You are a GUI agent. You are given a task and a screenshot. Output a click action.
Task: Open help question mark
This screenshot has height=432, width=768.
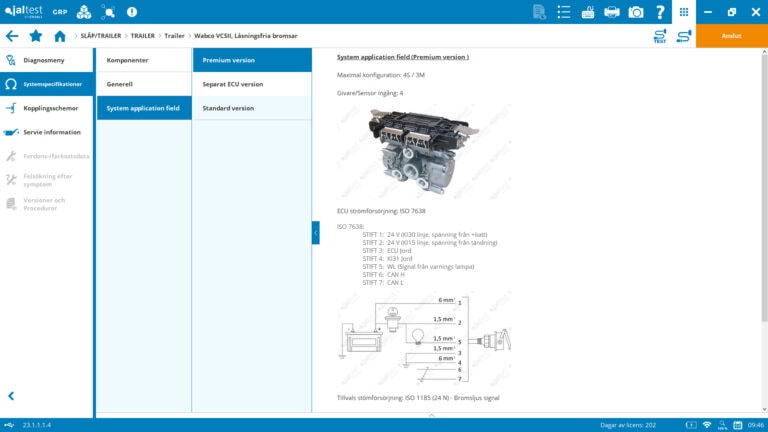pos(660,12)
